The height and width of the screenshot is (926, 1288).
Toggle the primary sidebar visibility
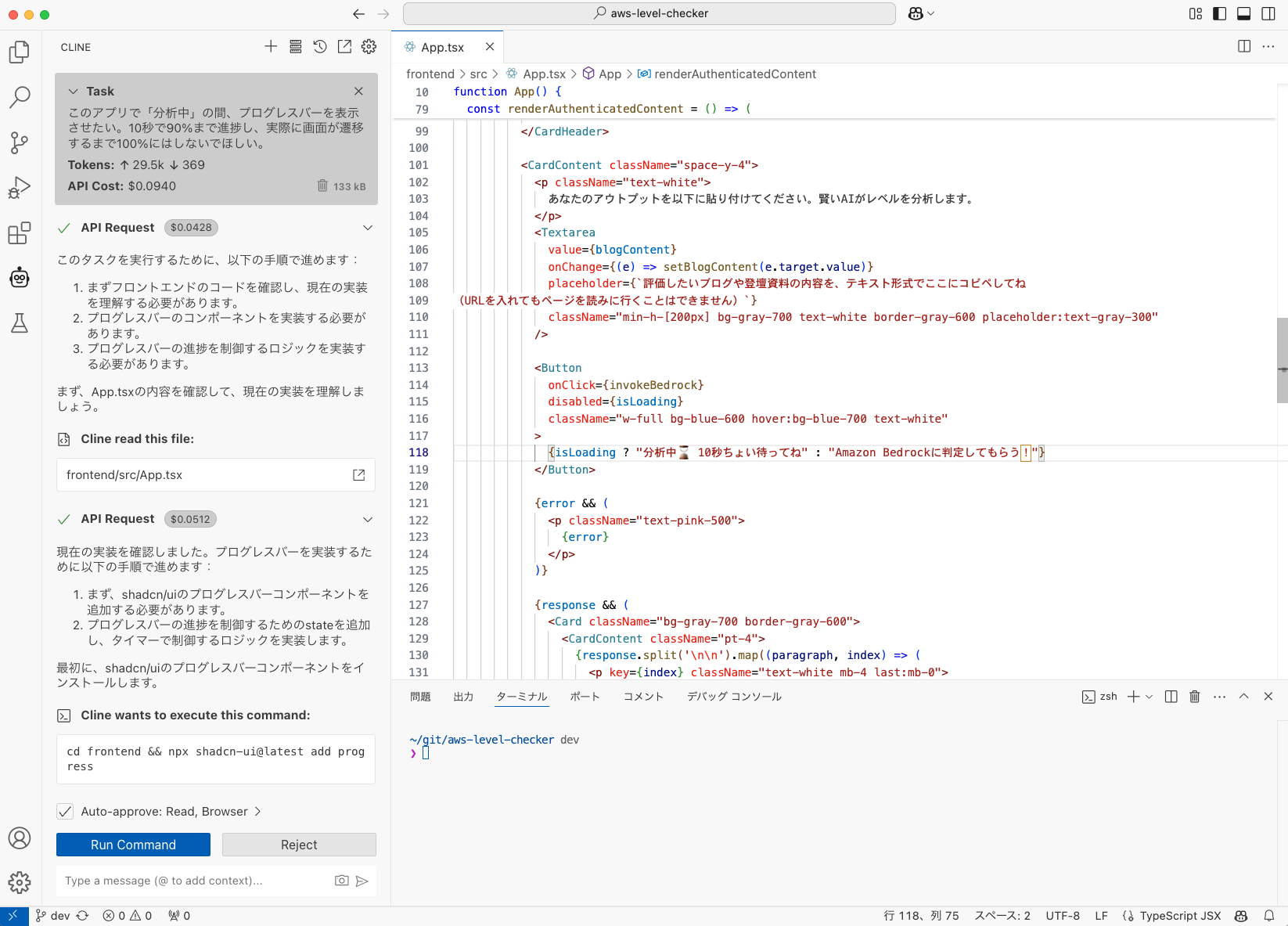point(1220,13)
